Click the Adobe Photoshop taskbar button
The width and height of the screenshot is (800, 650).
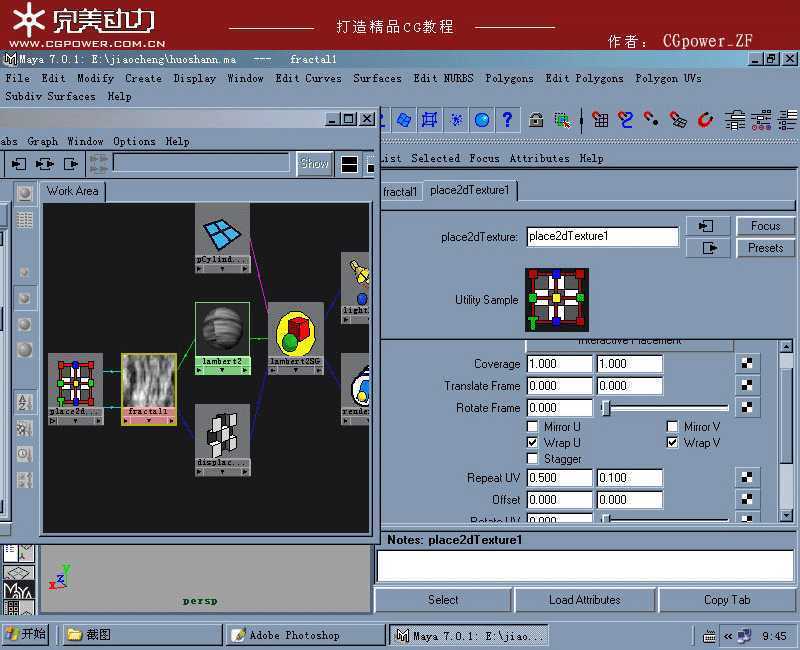(x=306, y=635)
